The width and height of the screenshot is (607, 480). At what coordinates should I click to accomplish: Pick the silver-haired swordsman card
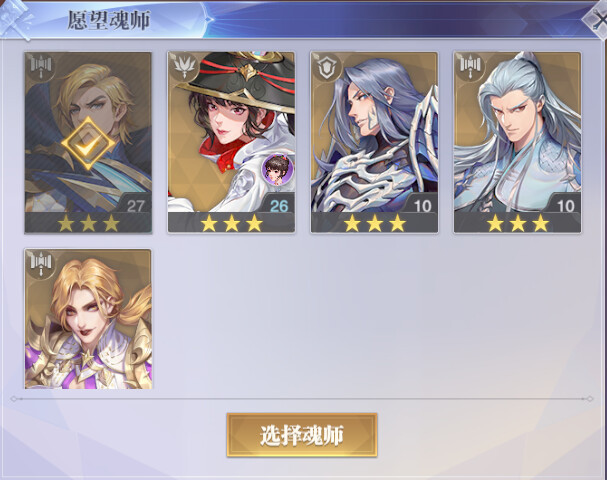tap(518, 142)
